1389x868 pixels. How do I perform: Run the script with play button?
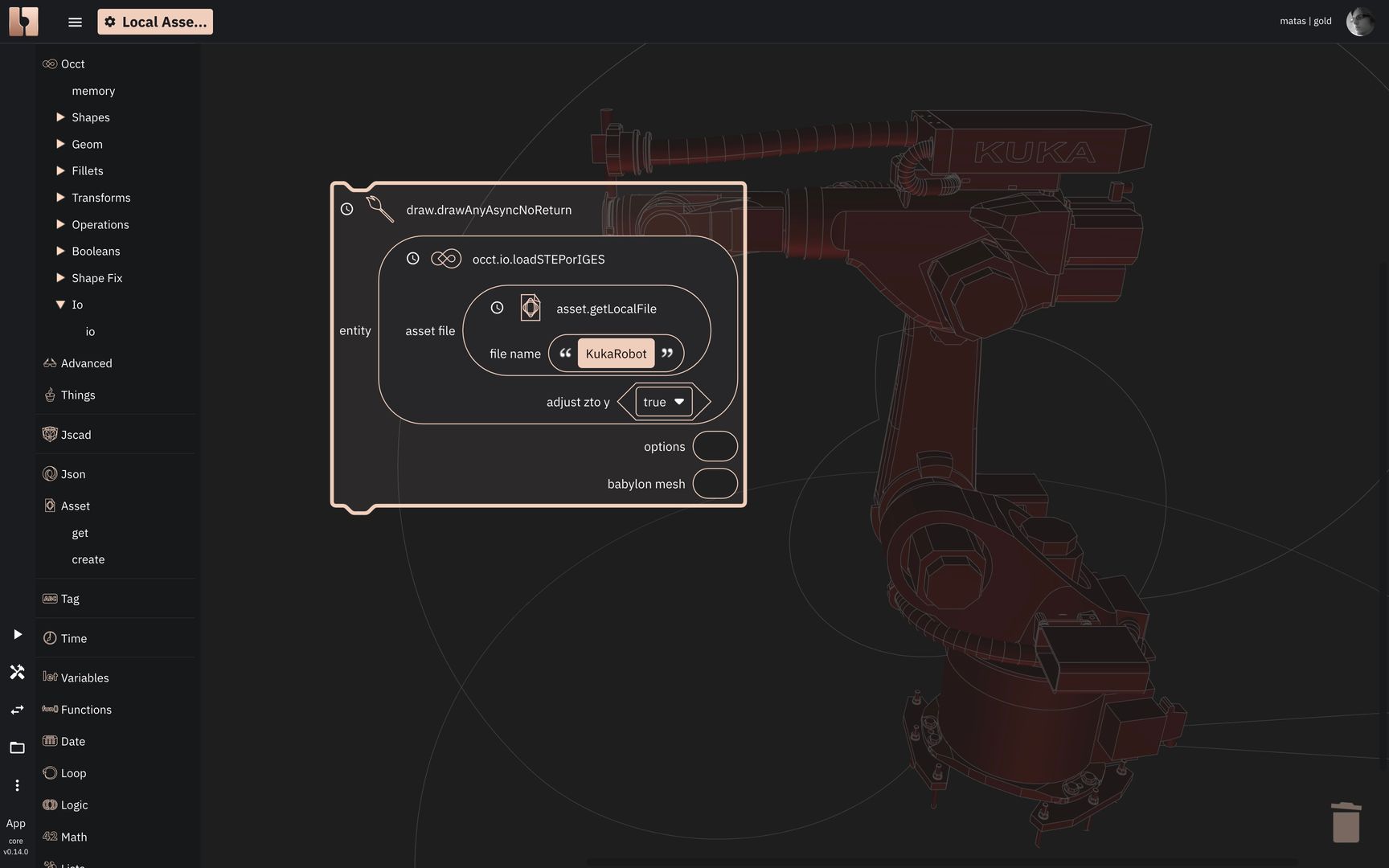click(x=17, y=634)
